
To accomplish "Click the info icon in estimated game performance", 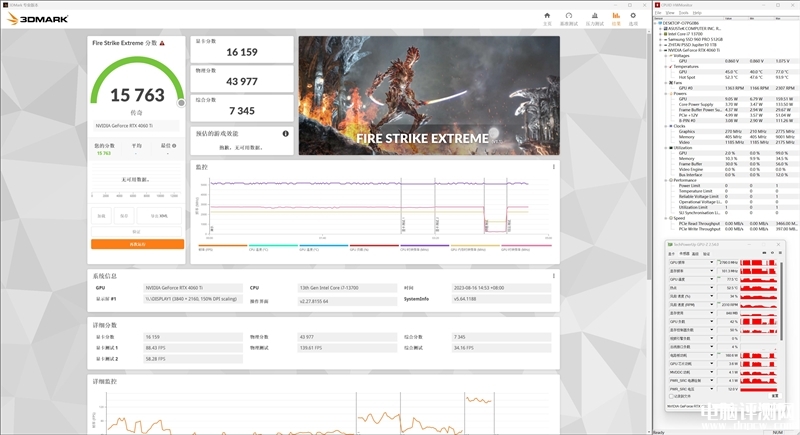I will 286,133.
